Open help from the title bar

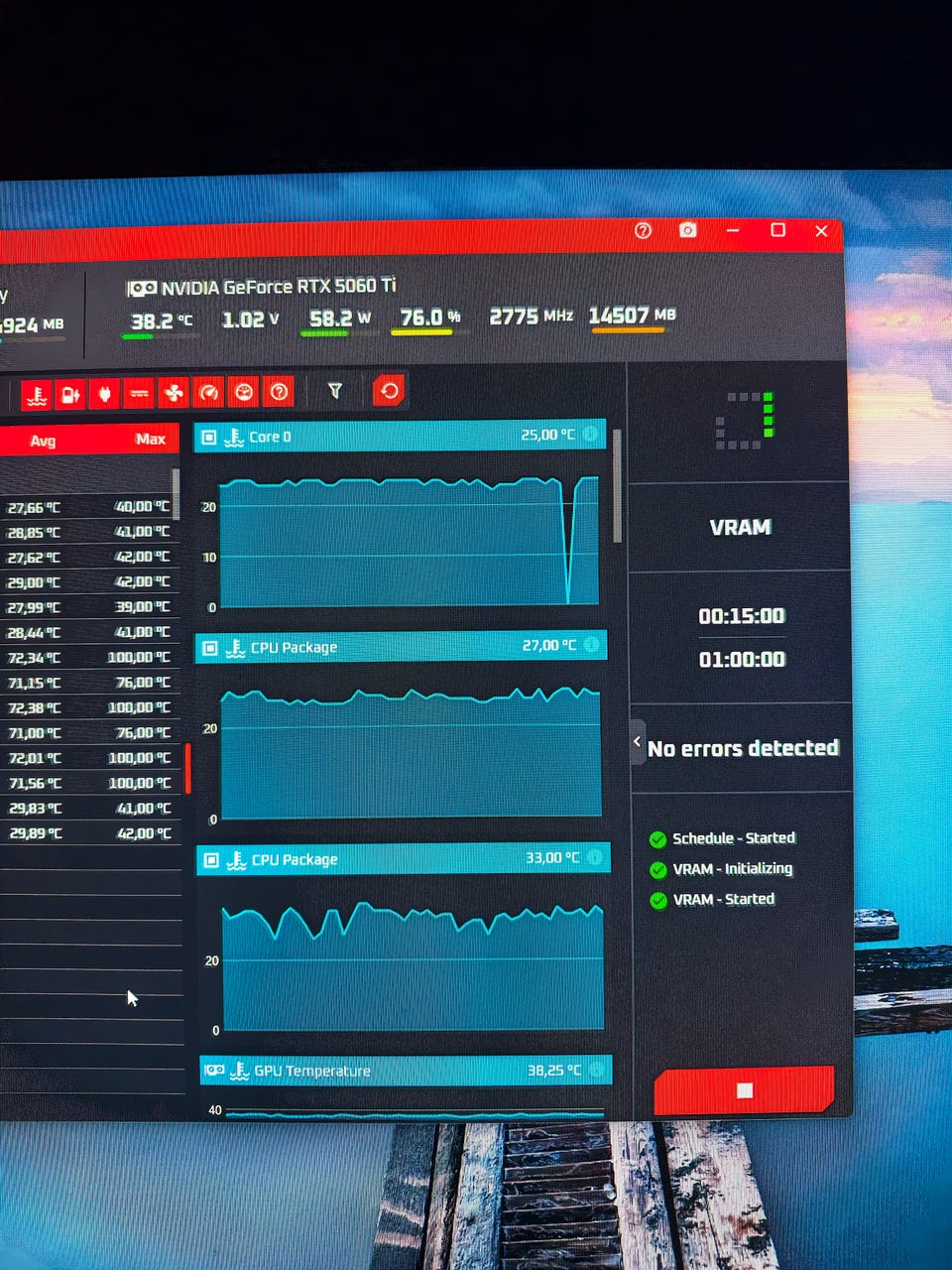(x=643, y=230)
